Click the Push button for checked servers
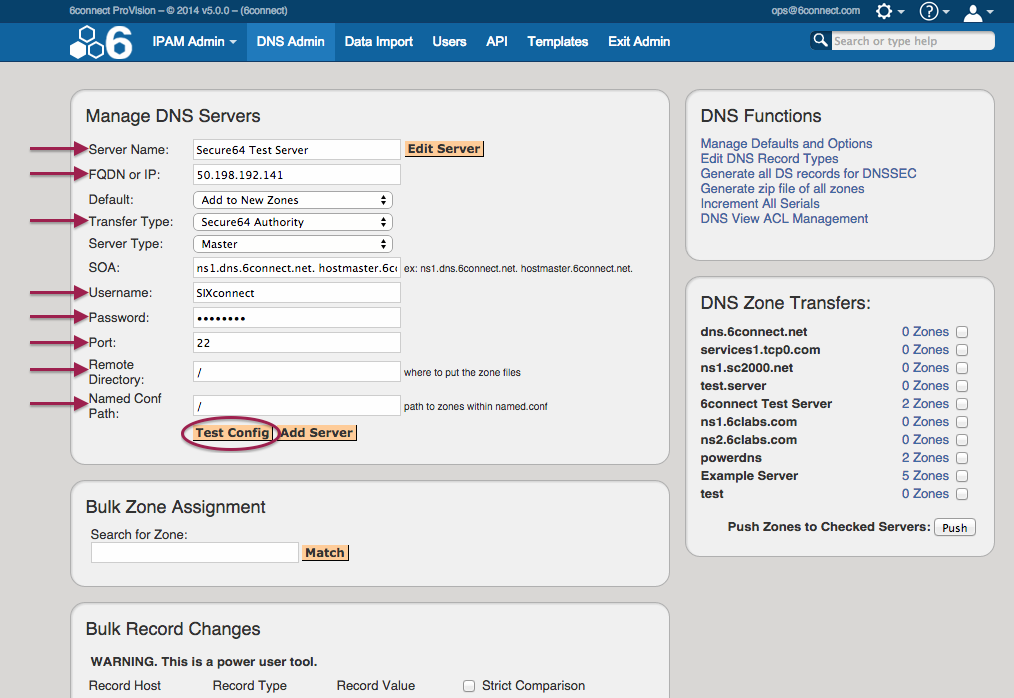Screen dimensions: 1014x698 tap(954, 527)
